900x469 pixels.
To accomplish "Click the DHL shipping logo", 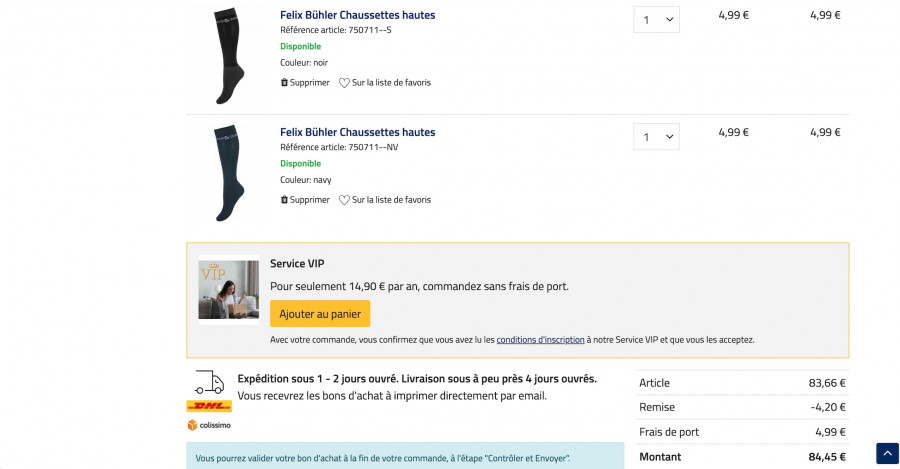I will (x=209, y=406).
